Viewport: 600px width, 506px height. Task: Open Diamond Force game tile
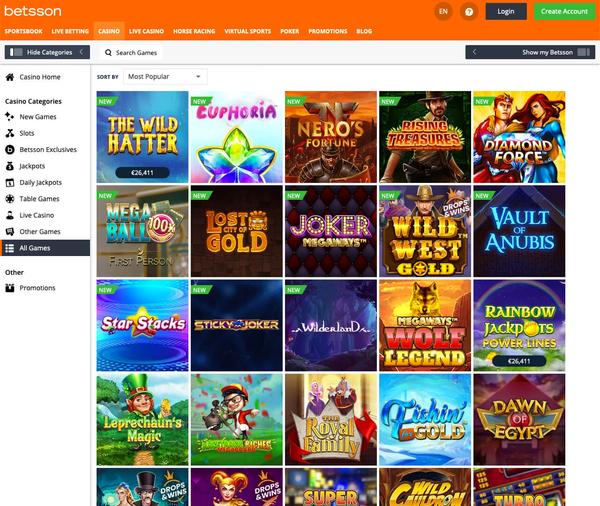(x=519, y=137)
